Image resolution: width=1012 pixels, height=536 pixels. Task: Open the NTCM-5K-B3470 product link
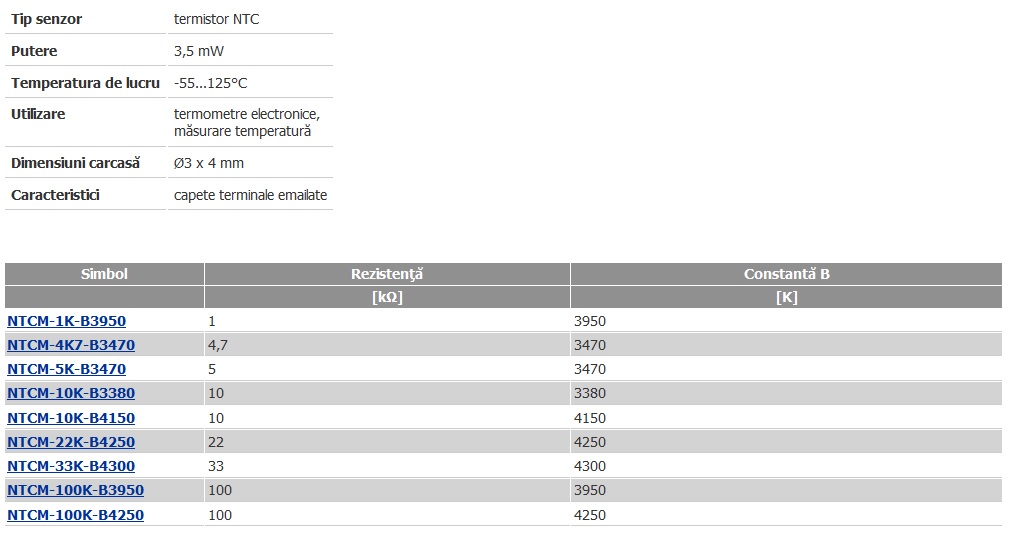(x=66, y=369)
